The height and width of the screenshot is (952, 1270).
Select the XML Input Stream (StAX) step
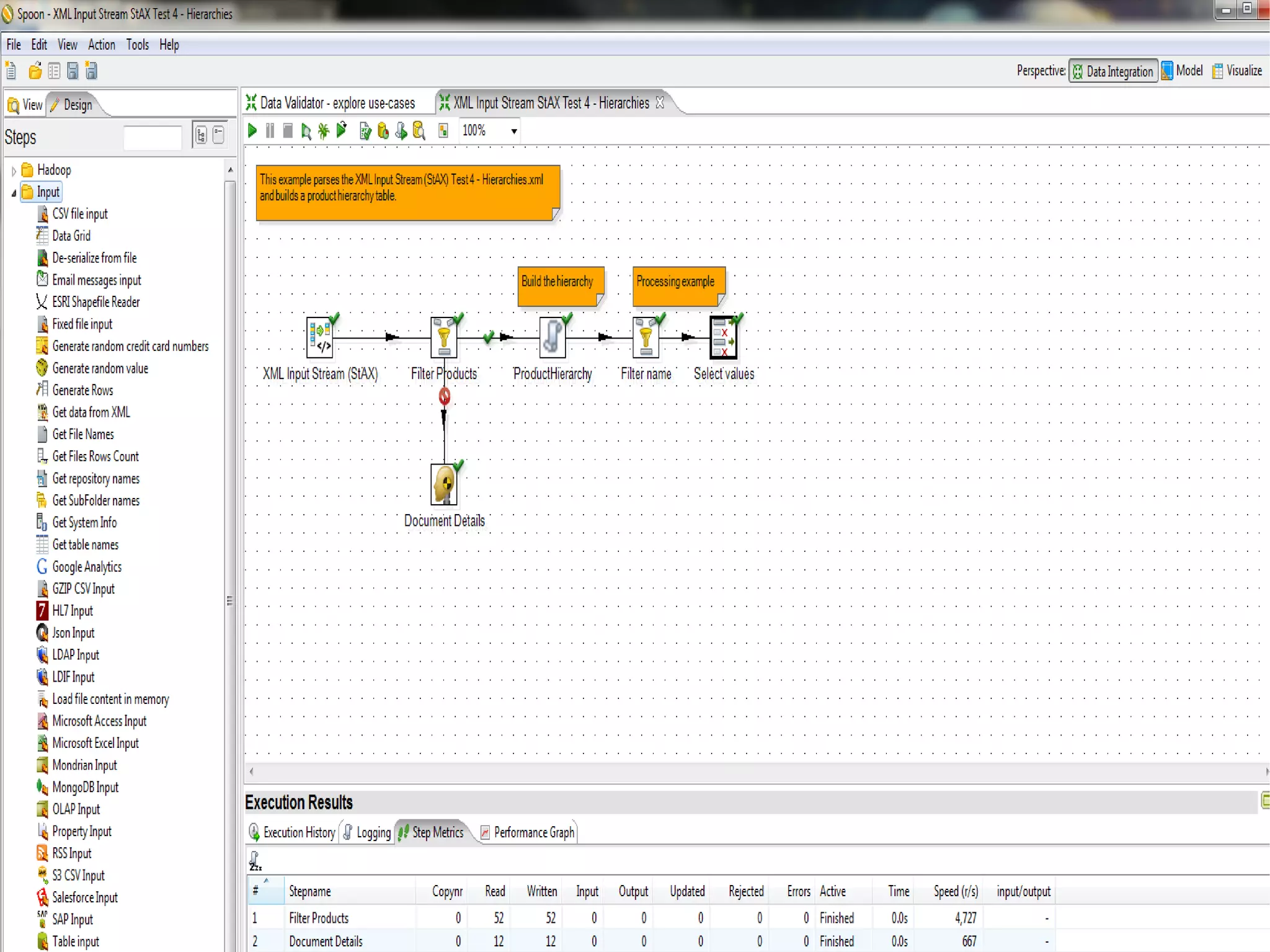tap(320, 339)
